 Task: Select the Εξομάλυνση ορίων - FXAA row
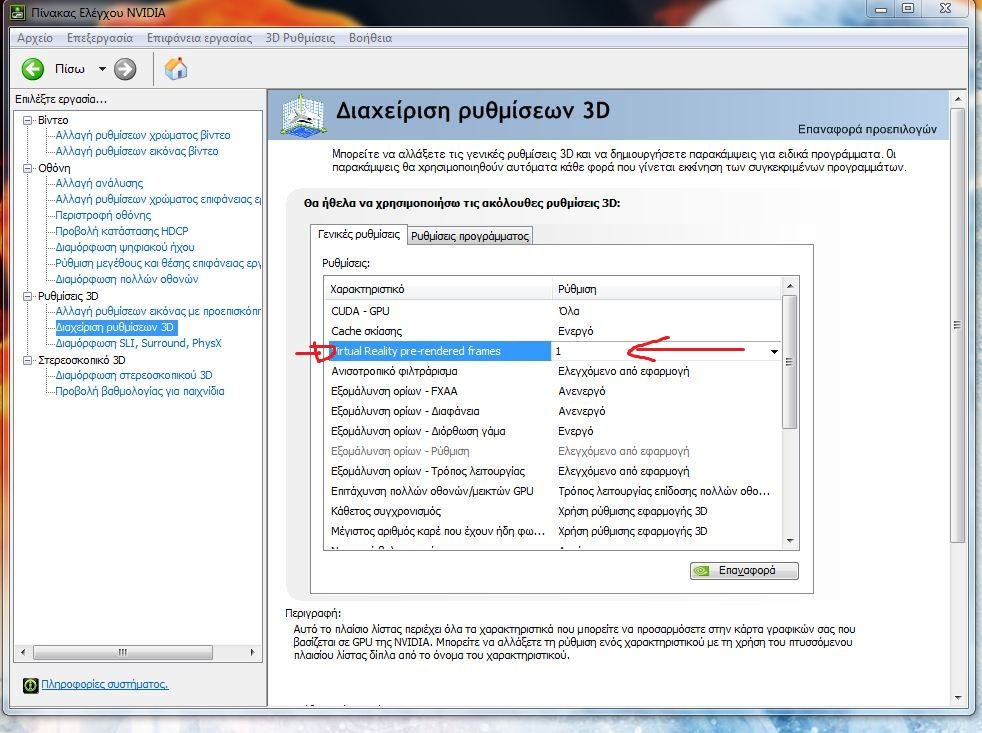click(x=552, y=392)
